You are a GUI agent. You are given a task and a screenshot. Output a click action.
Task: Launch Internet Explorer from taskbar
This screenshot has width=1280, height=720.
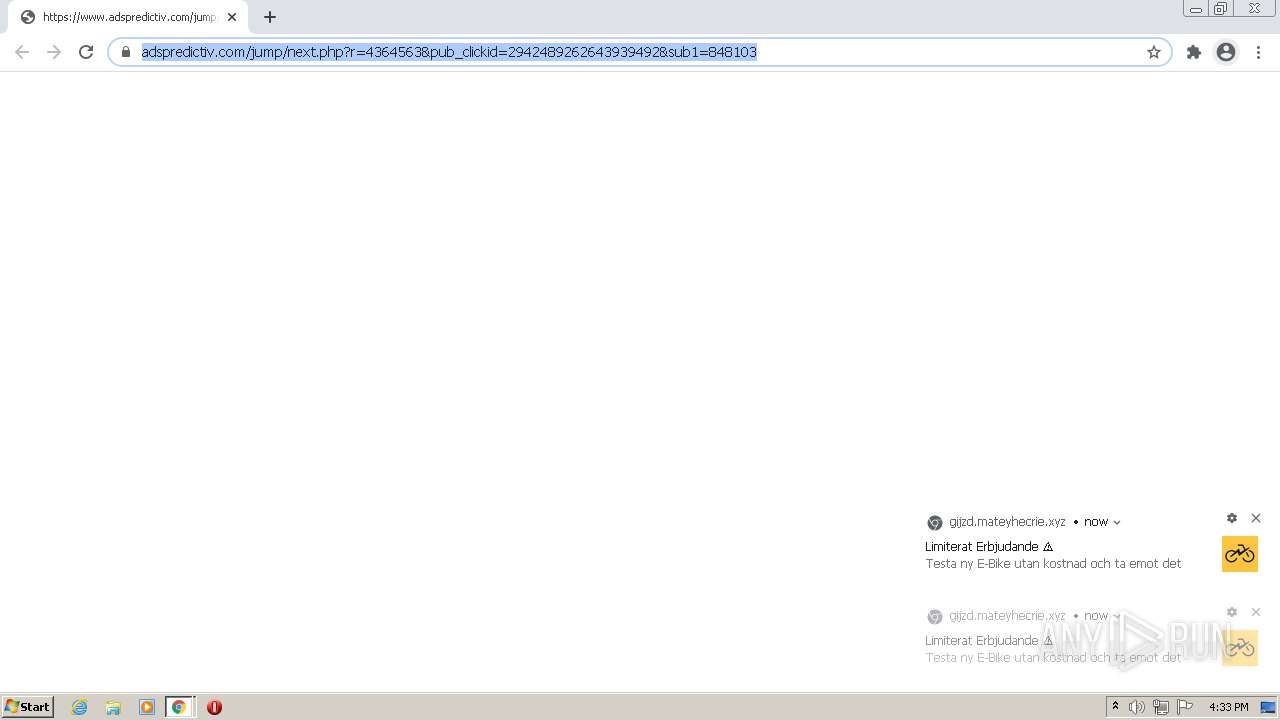[x=80, y=707]
